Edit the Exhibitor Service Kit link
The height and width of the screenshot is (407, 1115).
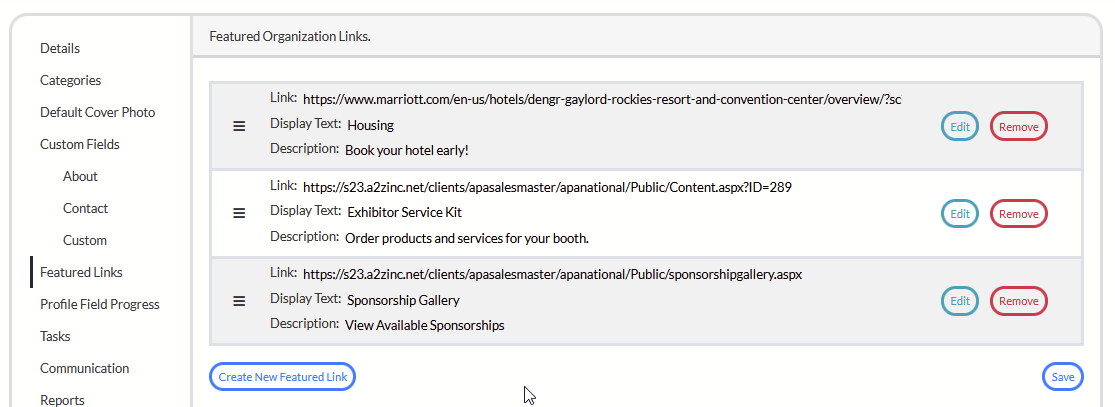pyautogui.click(x=960, y=214)
